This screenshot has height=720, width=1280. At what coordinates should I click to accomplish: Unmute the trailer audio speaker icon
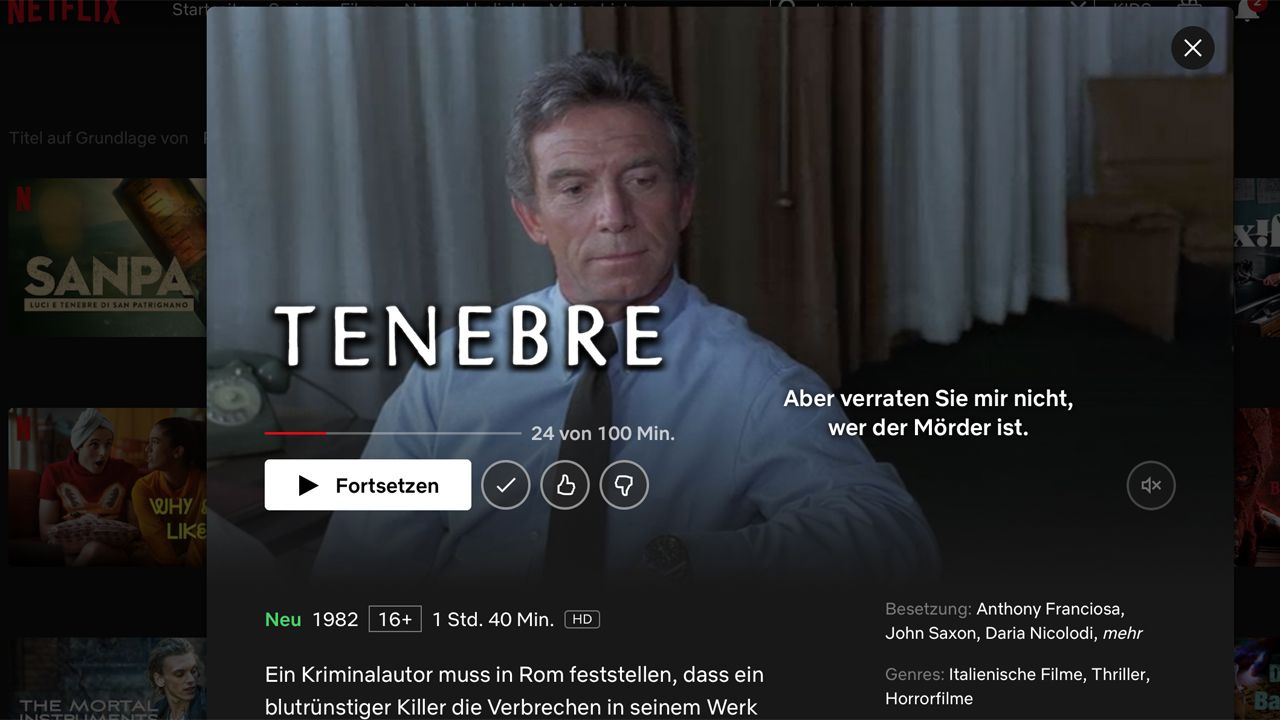[1151, 485]
